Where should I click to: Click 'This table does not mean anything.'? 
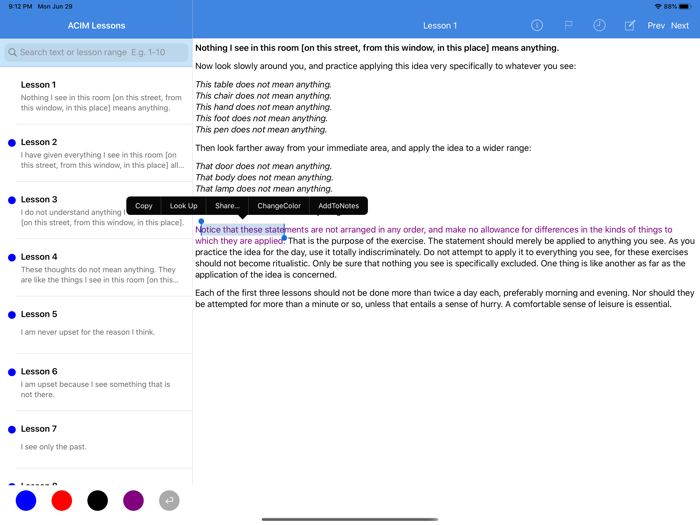[263, 84]
